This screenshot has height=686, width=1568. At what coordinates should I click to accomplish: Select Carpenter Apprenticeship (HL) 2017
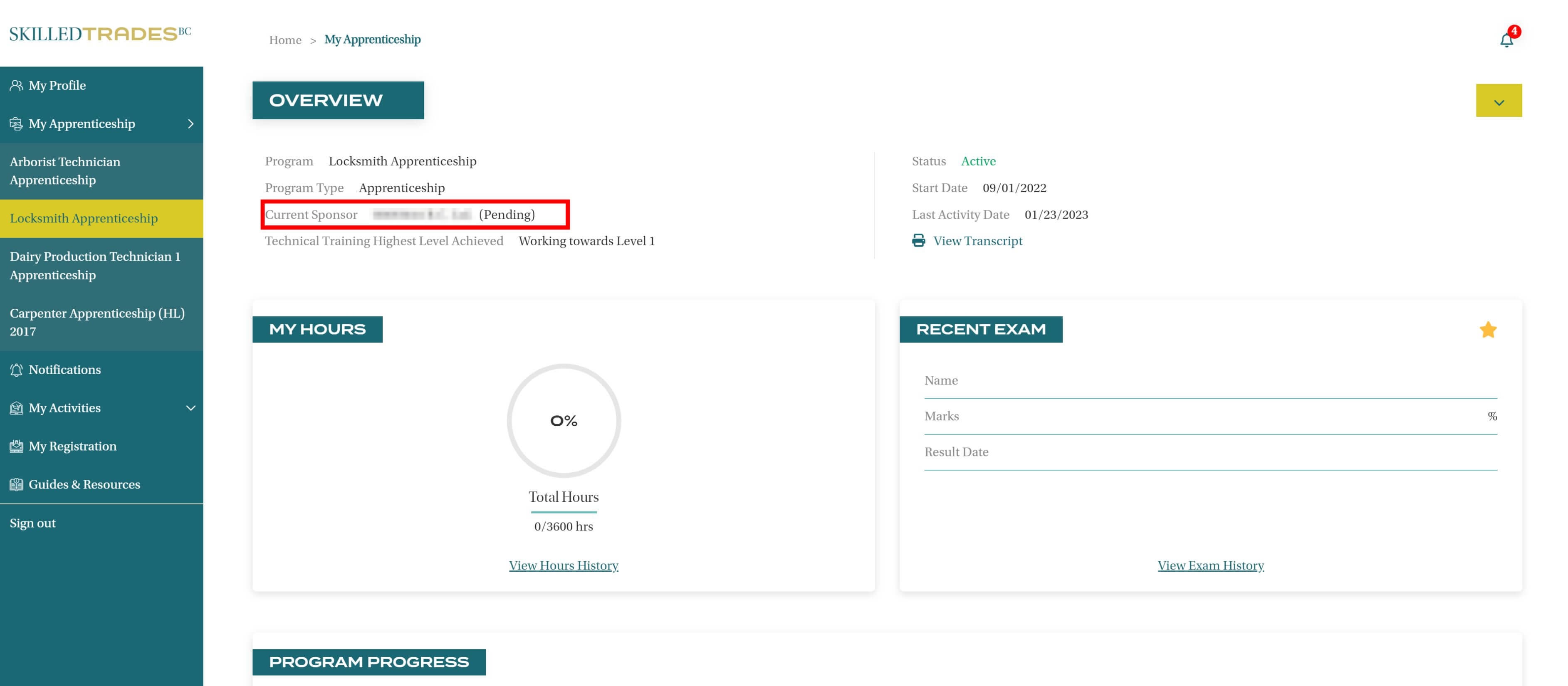tap(97, 322)
